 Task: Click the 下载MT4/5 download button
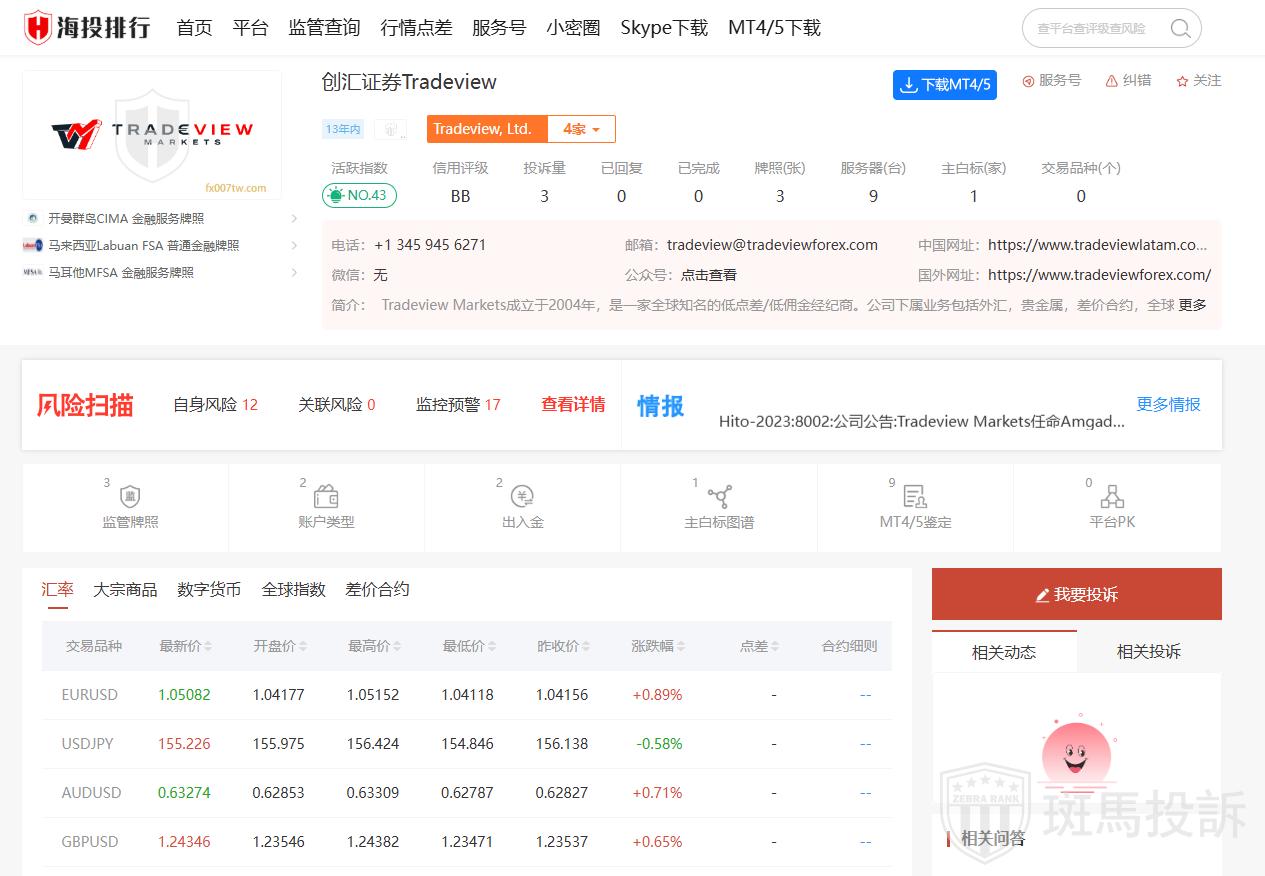pos(945,85)
